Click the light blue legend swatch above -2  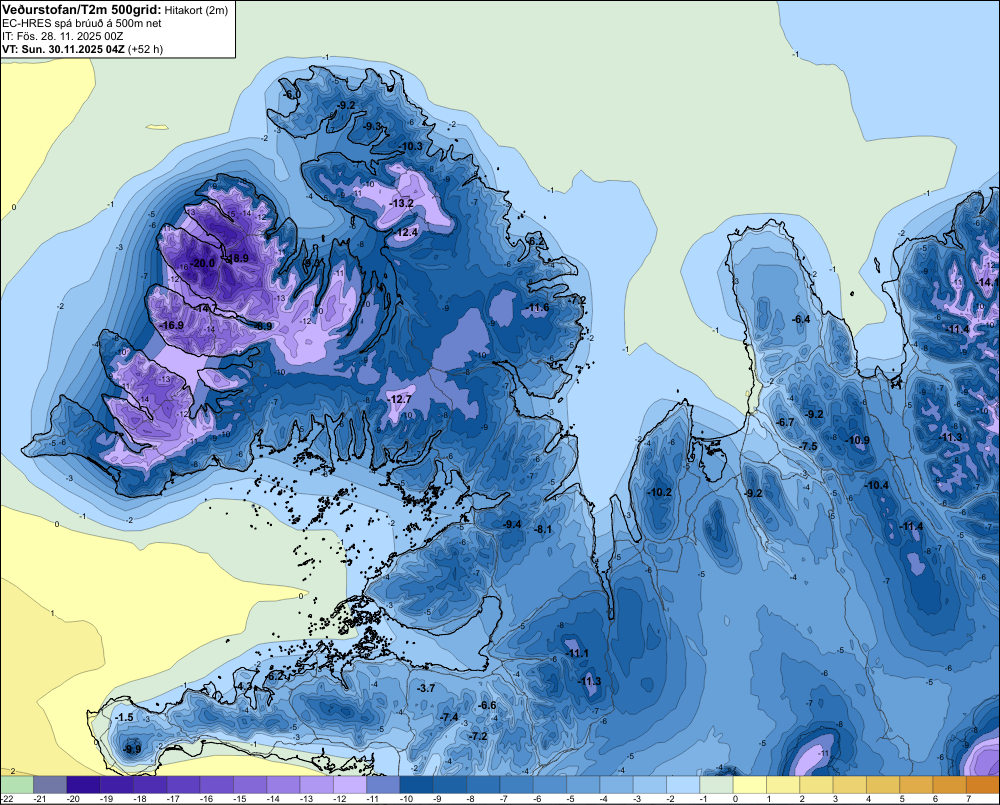(683, 785)
